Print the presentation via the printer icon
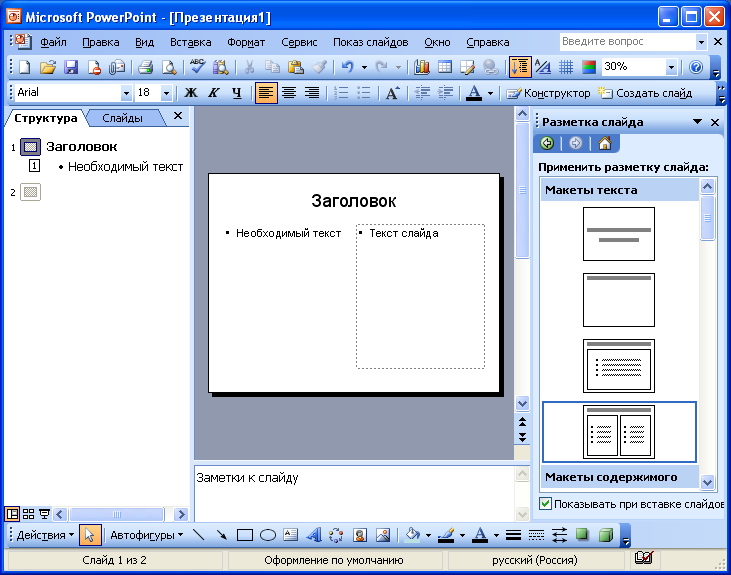 click(145, 68)
